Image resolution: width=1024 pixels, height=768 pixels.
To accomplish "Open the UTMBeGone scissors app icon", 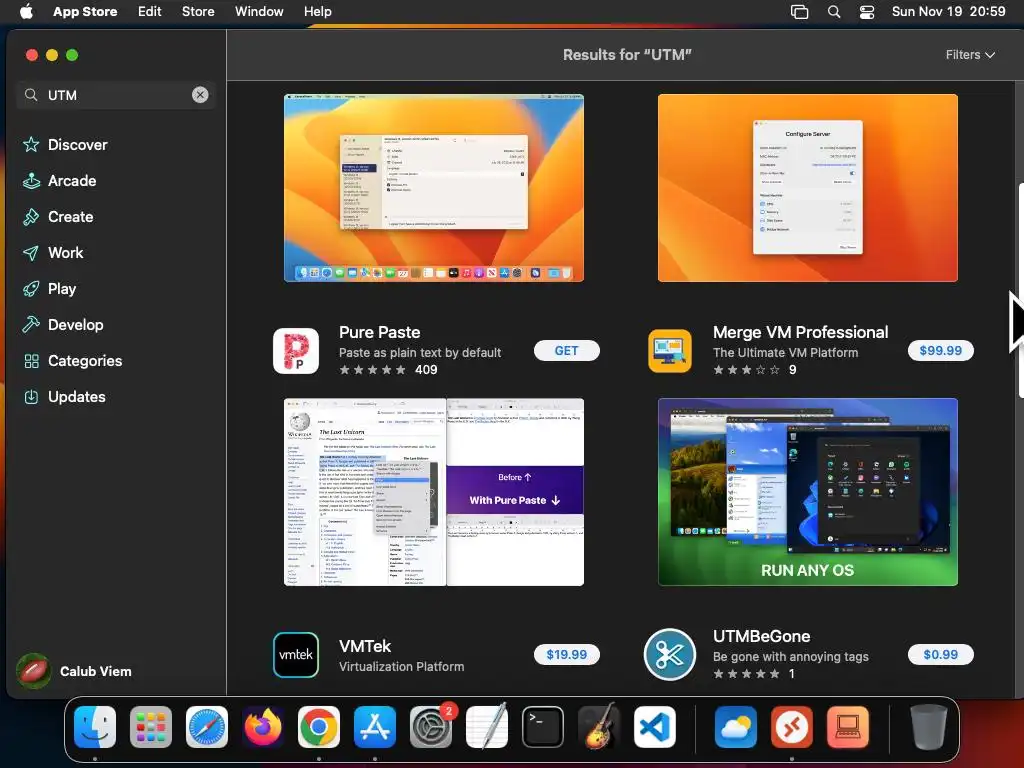I will click(x=670, y=654).
